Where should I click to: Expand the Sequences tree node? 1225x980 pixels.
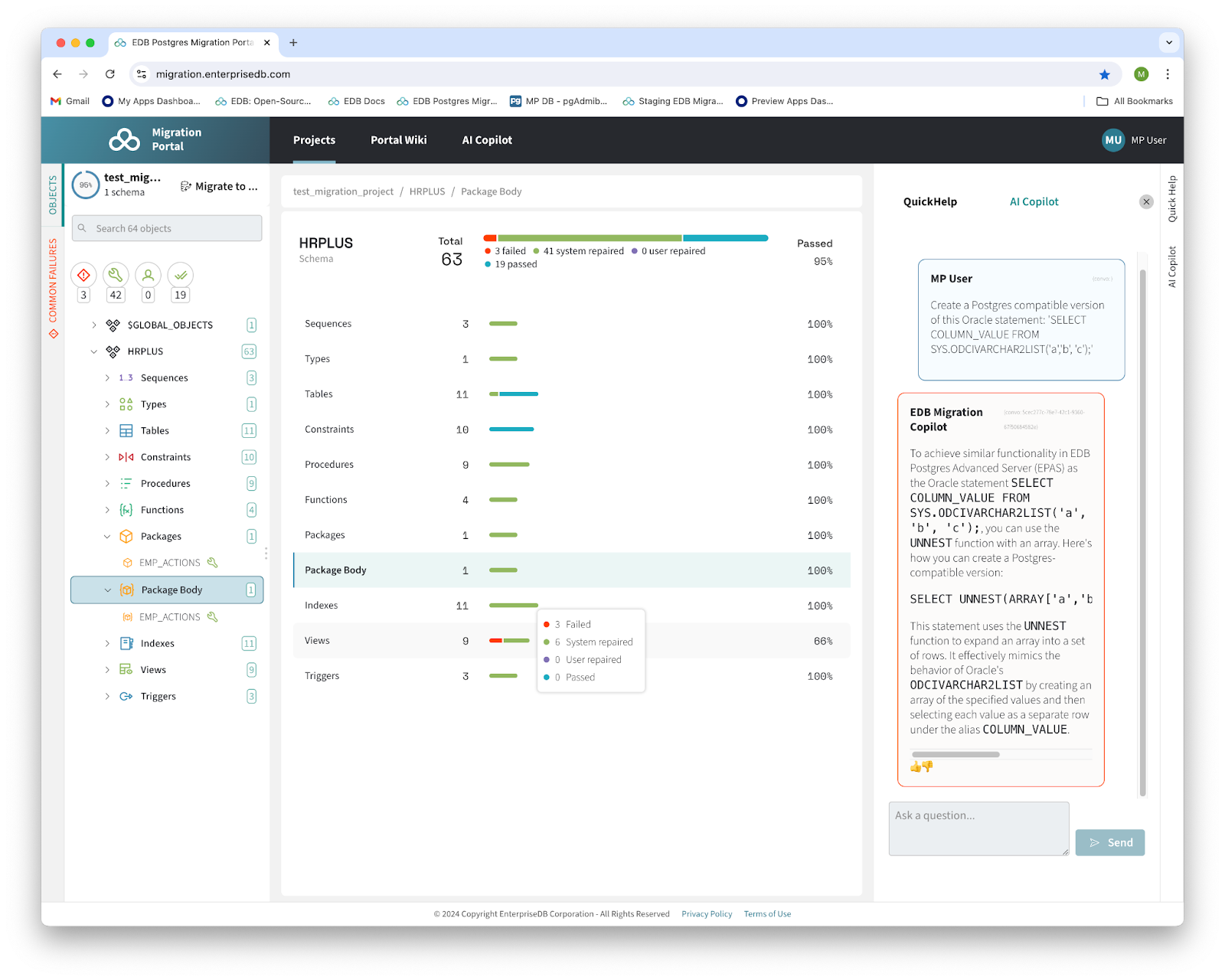(107, 378)
